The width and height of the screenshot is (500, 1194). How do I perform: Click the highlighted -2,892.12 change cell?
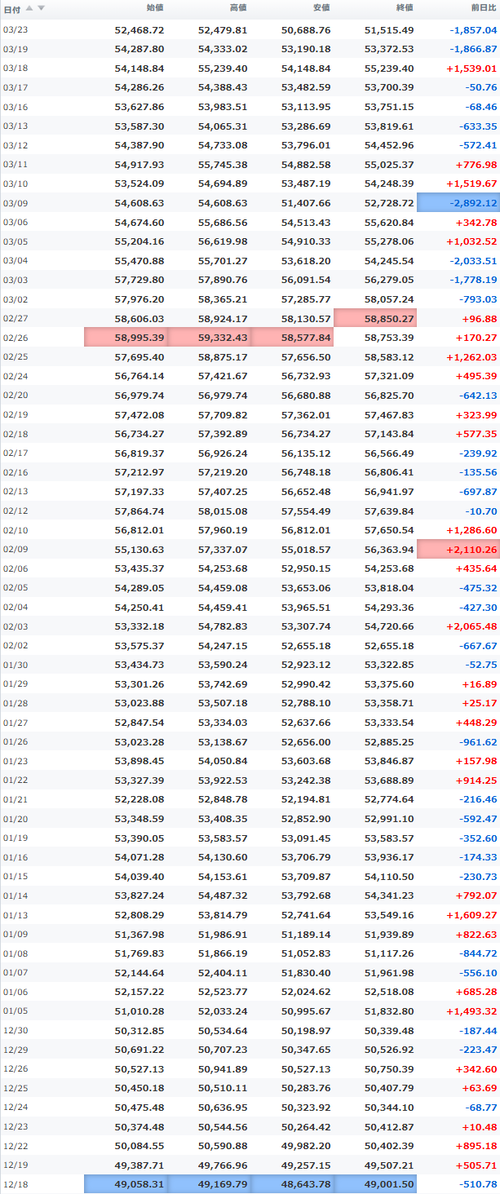[458, 203]
